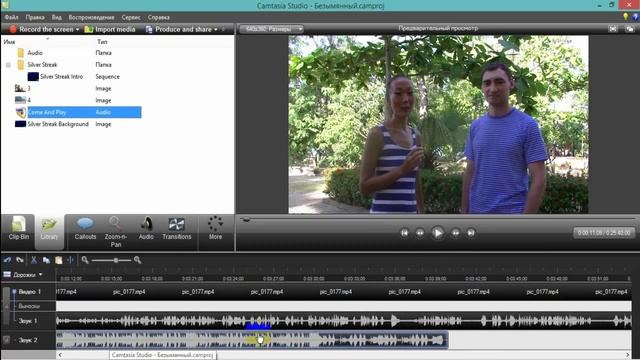Select Silver Streak Background image

(58, 124)
